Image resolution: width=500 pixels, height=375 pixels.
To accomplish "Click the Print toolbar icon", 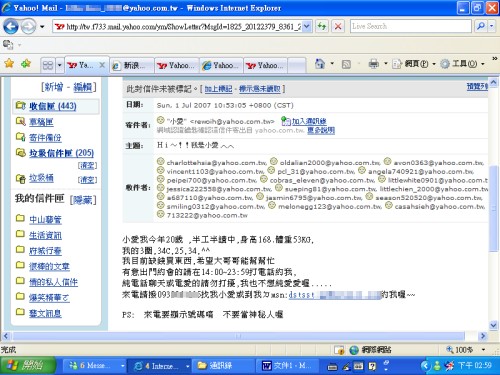I will (x=374, y=63).
